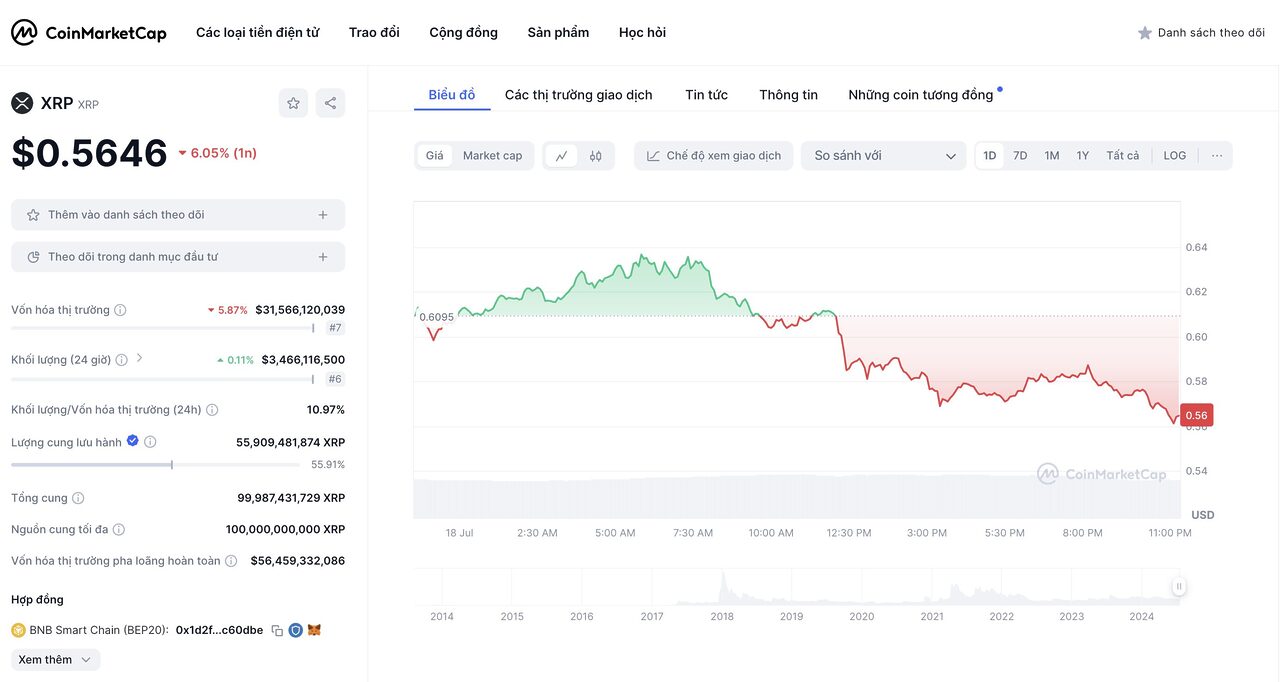
Task: Click info icon beside Nguồn cung tối đa
Action: point(118,530)
